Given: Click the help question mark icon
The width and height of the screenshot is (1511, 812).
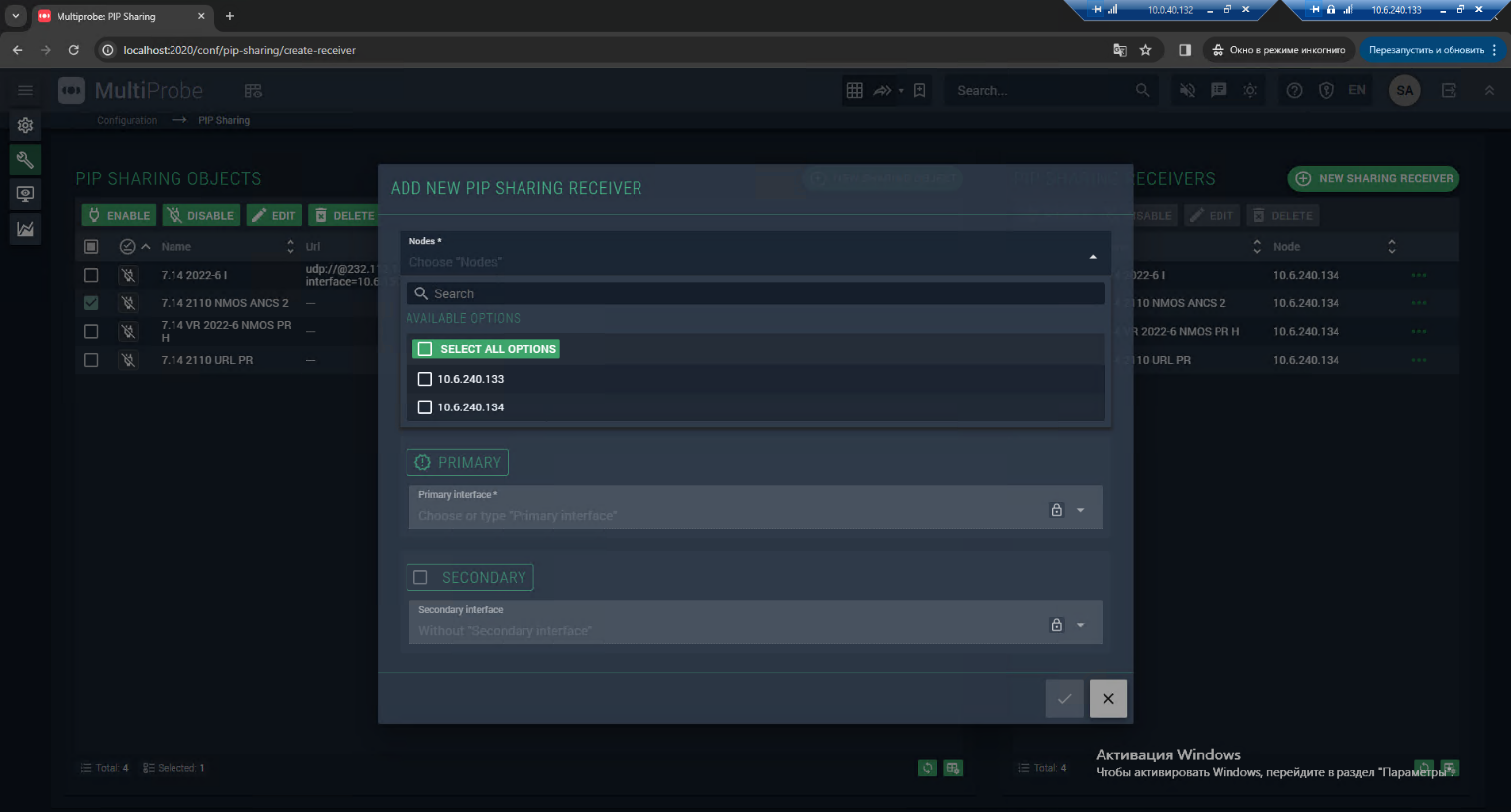Looking at the screenshot, I should point(1294,90).
